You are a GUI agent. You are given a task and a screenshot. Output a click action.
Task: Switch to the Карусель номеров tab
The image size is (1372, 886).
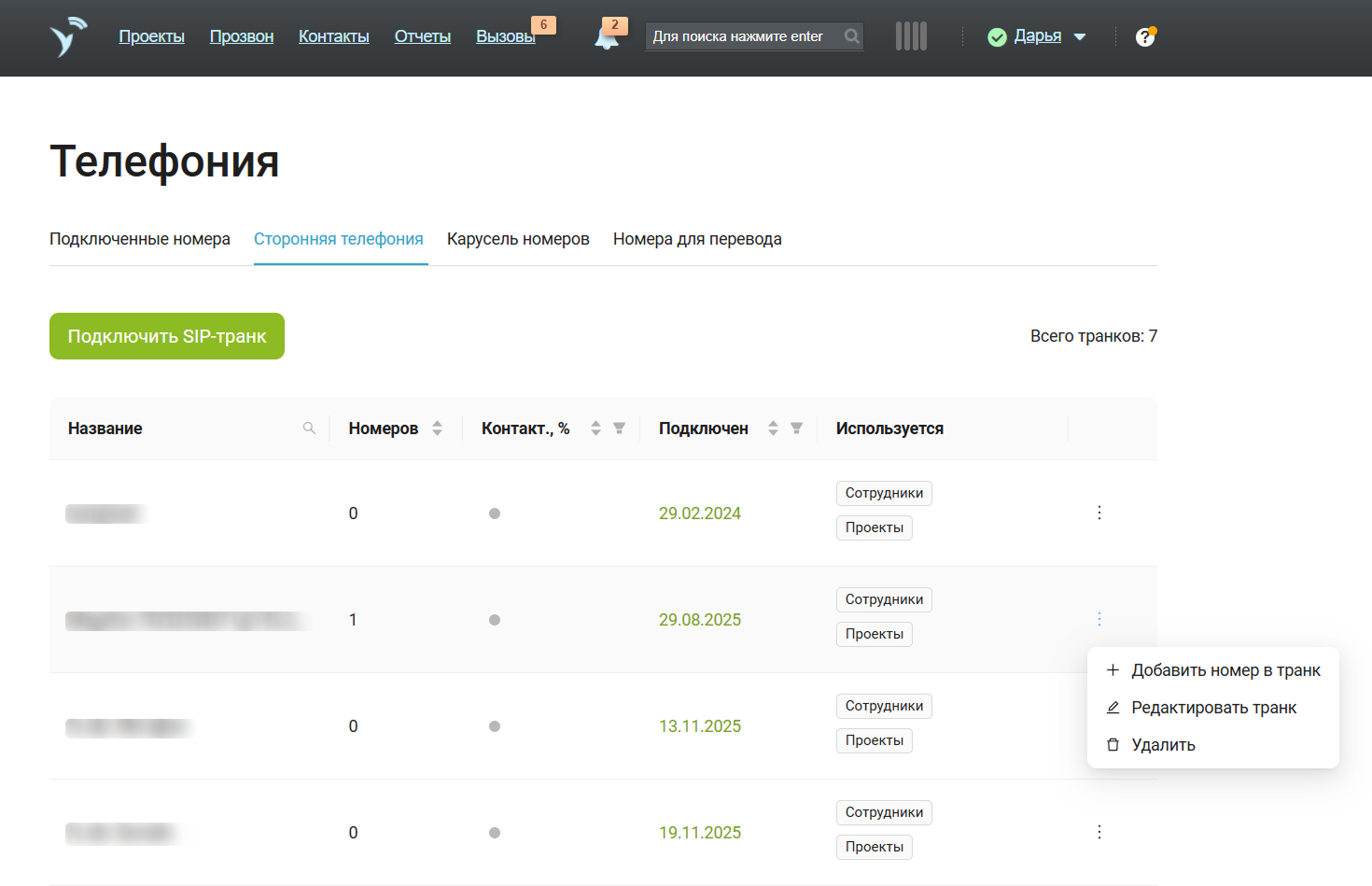518,239
